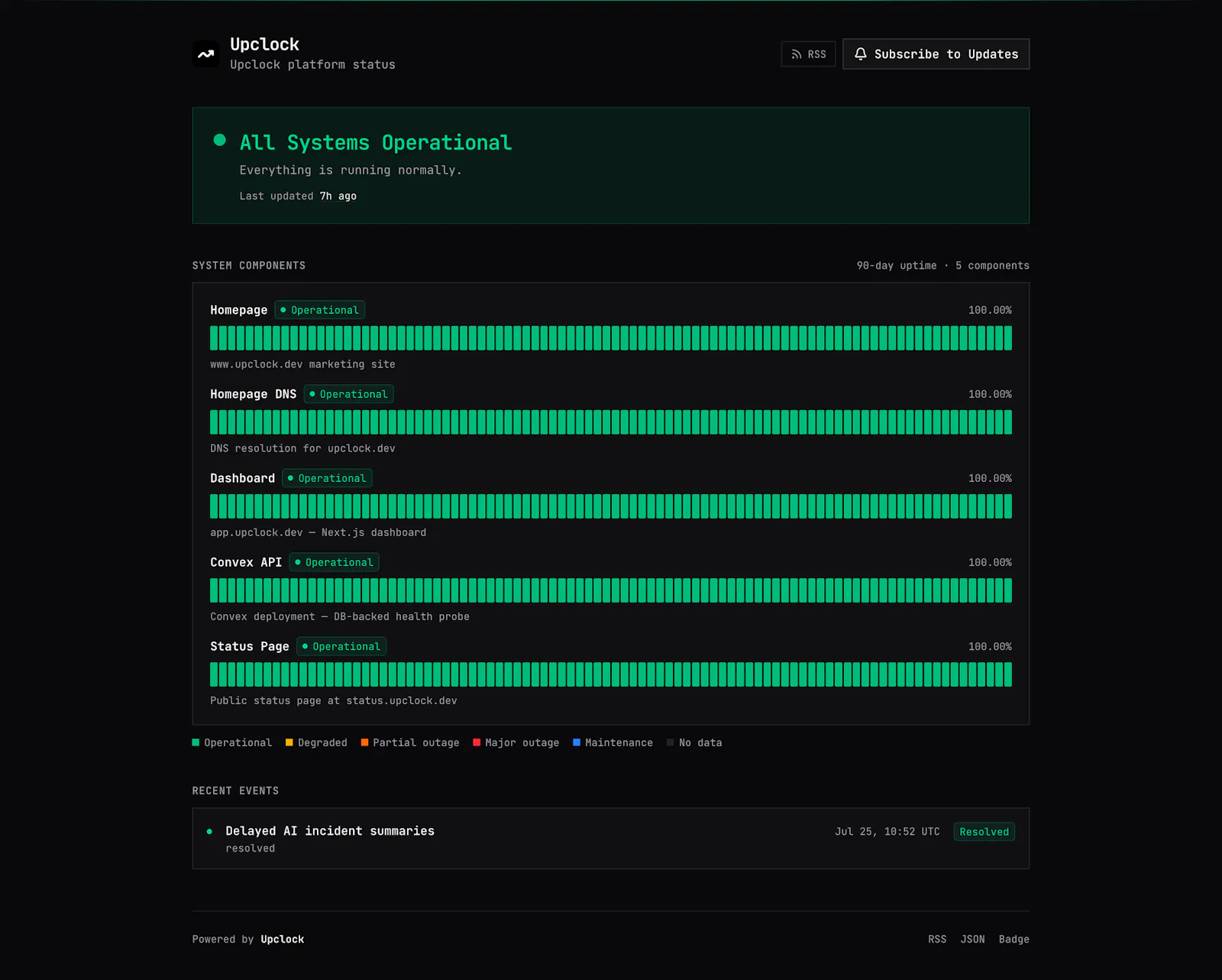Click the Convex API component name
The image size is (1222, 980).
246,562
